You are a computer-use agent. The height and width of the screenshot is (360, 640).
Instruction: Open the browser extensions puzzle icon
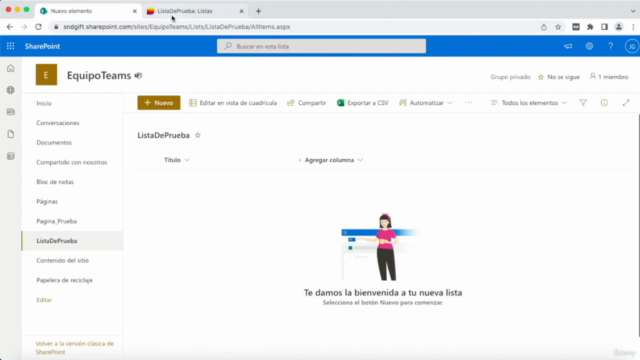click(590, 27)
